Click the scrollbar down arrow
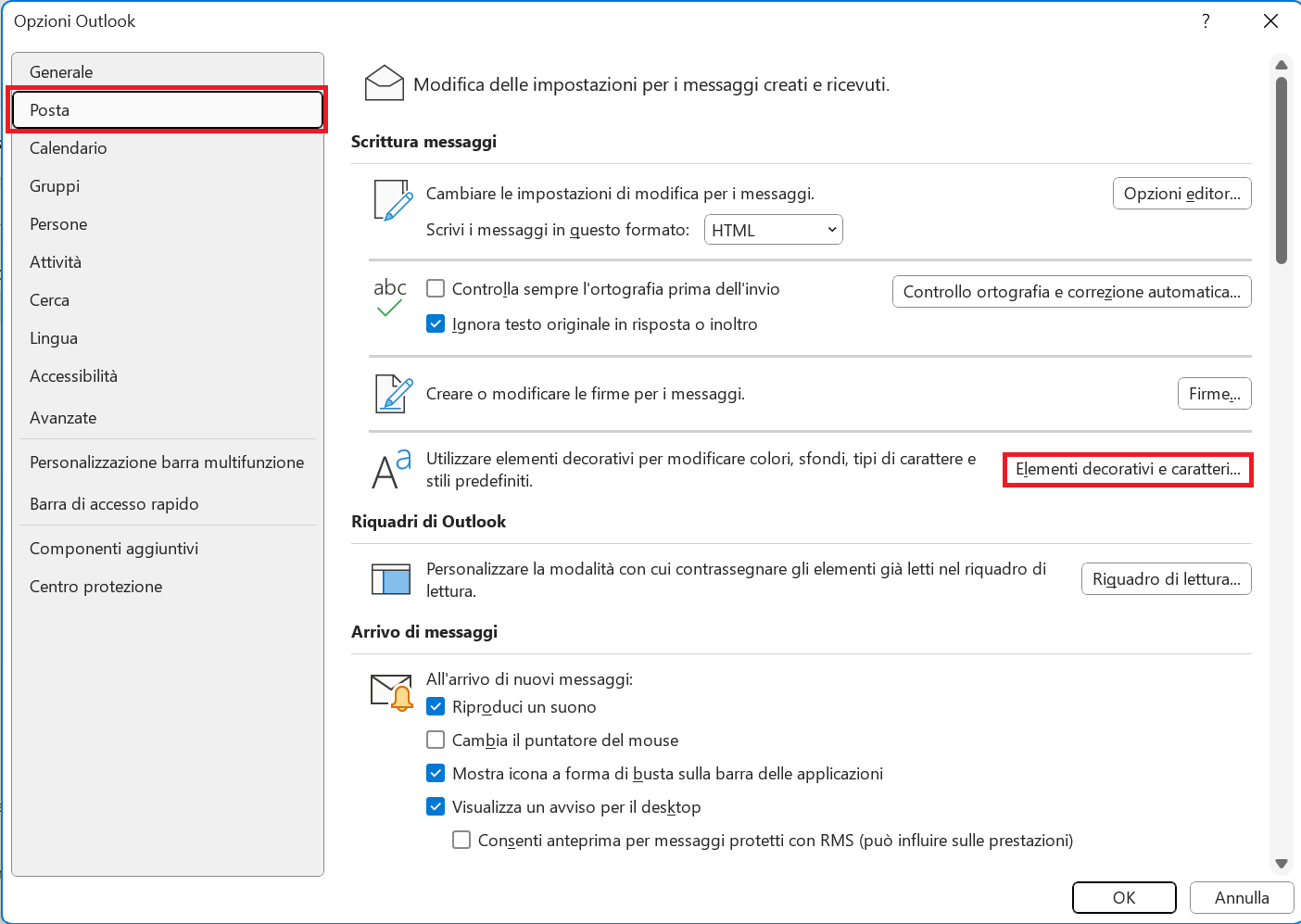Image resolution: width=1301 pixels, height=924 pixels. click(x=1282, y=863)
